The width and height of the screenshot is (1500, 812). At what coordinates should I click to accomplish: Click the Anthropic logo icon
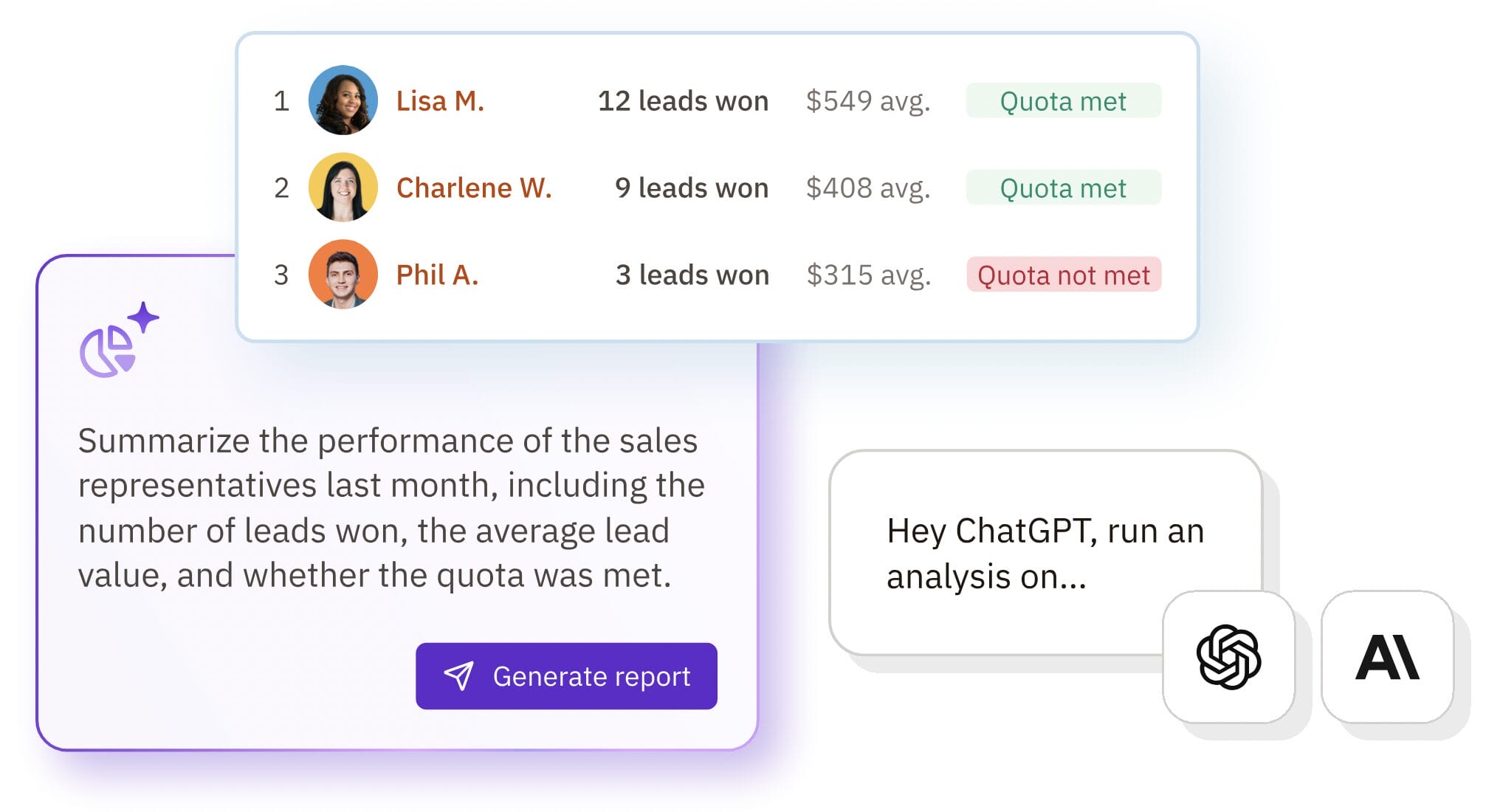tap(1386, 657)
